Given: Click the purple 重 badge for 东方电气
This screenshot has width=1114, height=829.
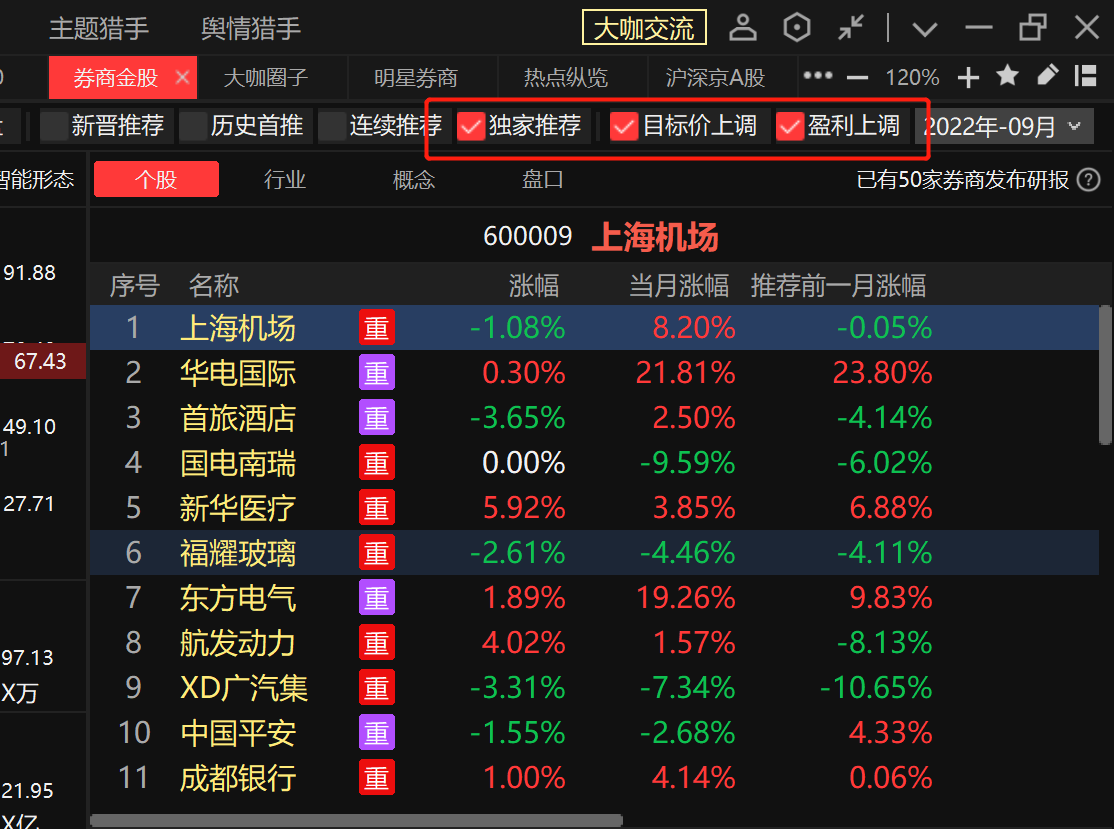Looking at the screenshot, I should [x=377, y=598].
